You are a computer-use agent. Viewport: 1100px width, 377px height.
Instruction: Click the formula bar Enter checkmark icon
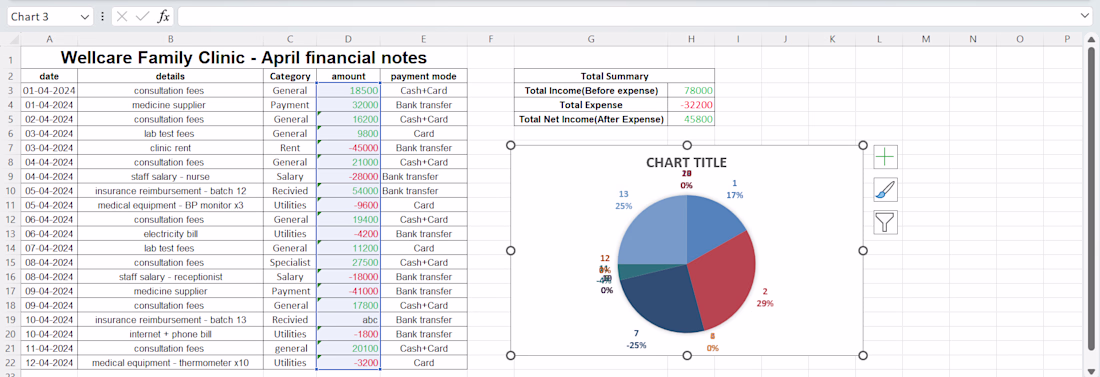click(x=142, y=16)
